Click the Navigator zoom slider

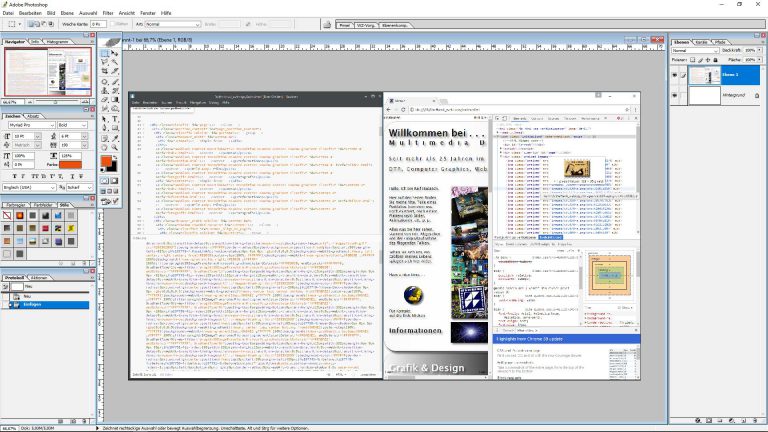click(57, 101)
